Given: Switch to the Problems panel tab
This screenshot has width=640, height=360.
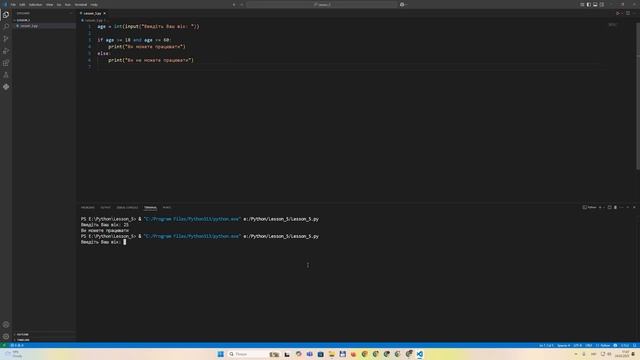Looking at the screenshot, I should pos(88,207).
